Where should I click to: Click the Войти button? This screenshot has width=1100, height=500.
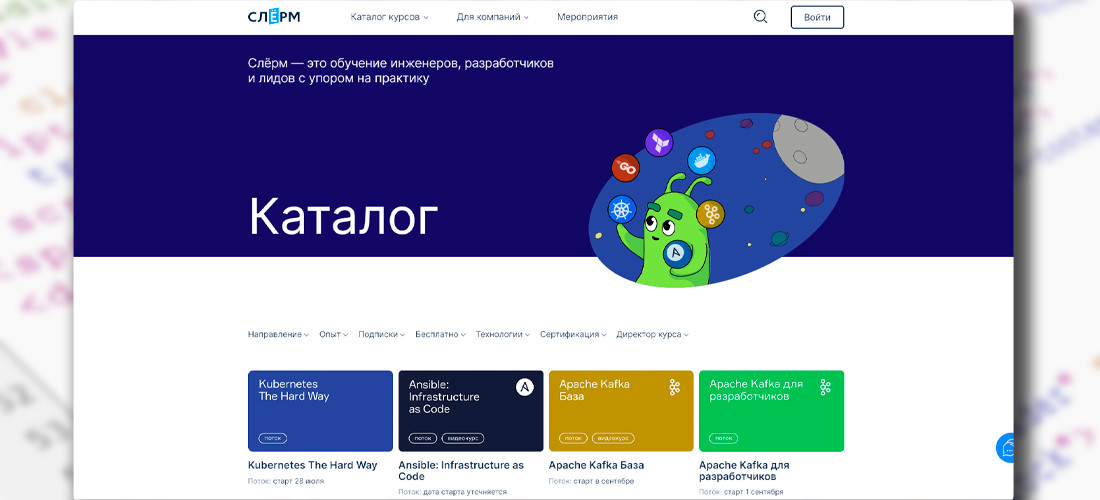817,17
